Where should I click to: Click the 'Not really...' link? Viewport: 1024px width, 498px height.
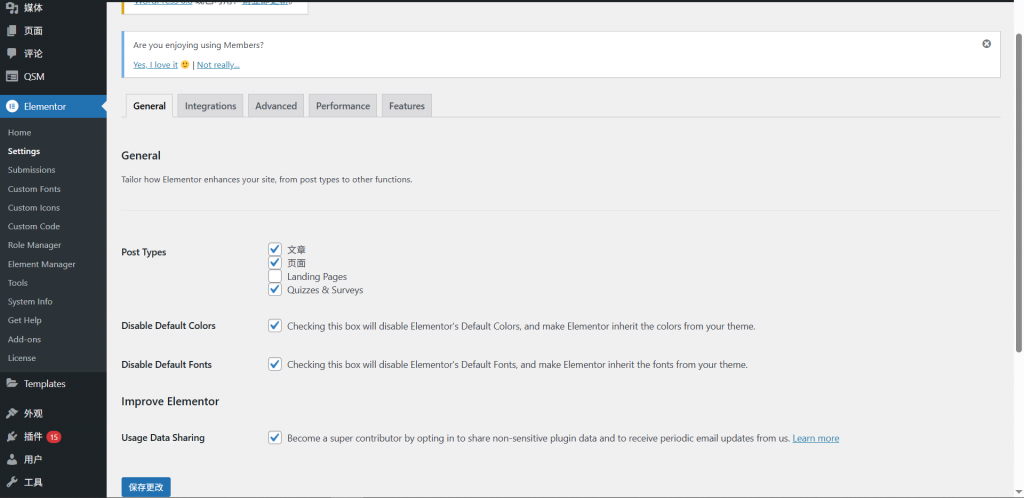pos(218,65)
